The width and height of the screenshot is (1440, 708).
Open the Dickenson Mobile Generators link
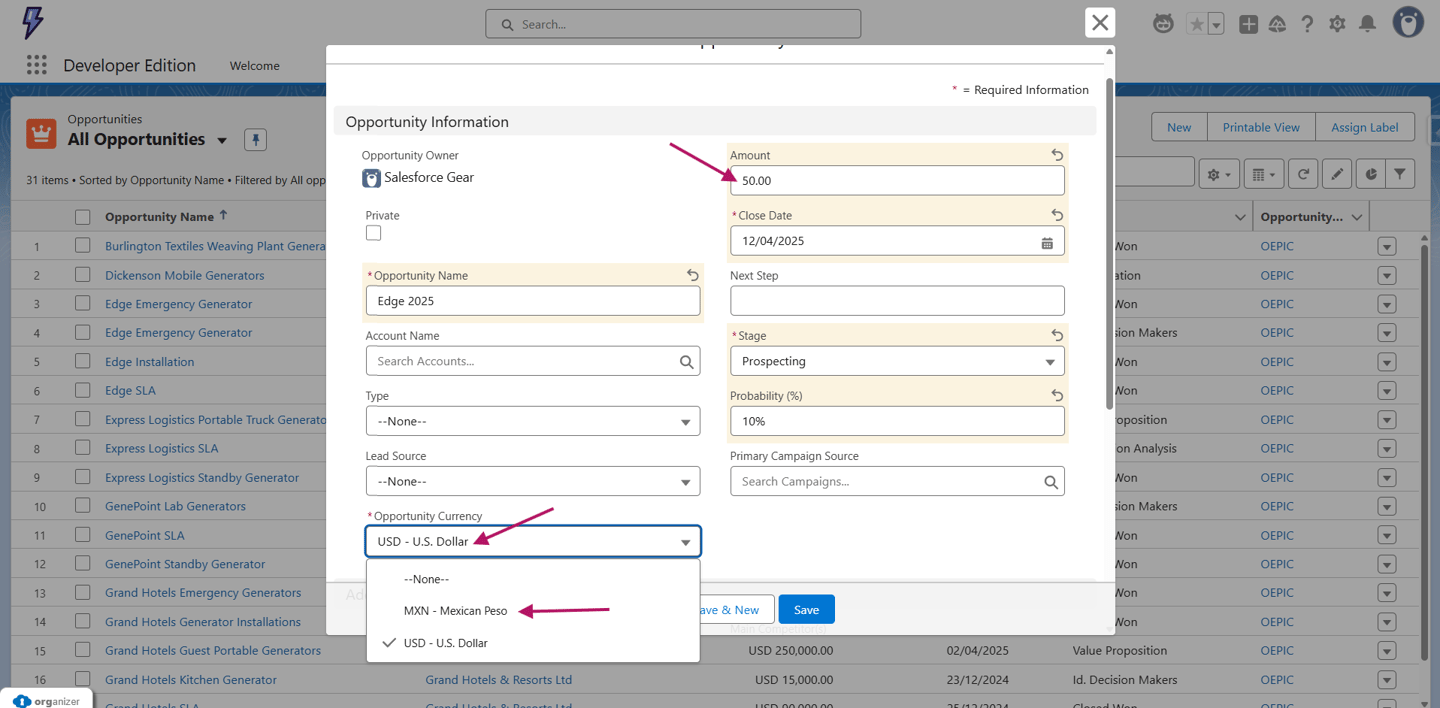pos(184,275)
